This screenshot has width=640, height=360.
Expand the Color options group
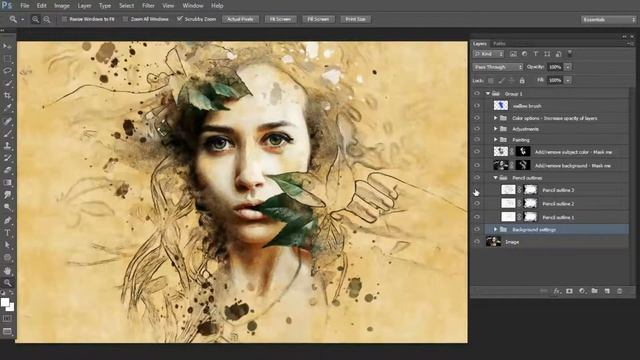pos(496,118)
